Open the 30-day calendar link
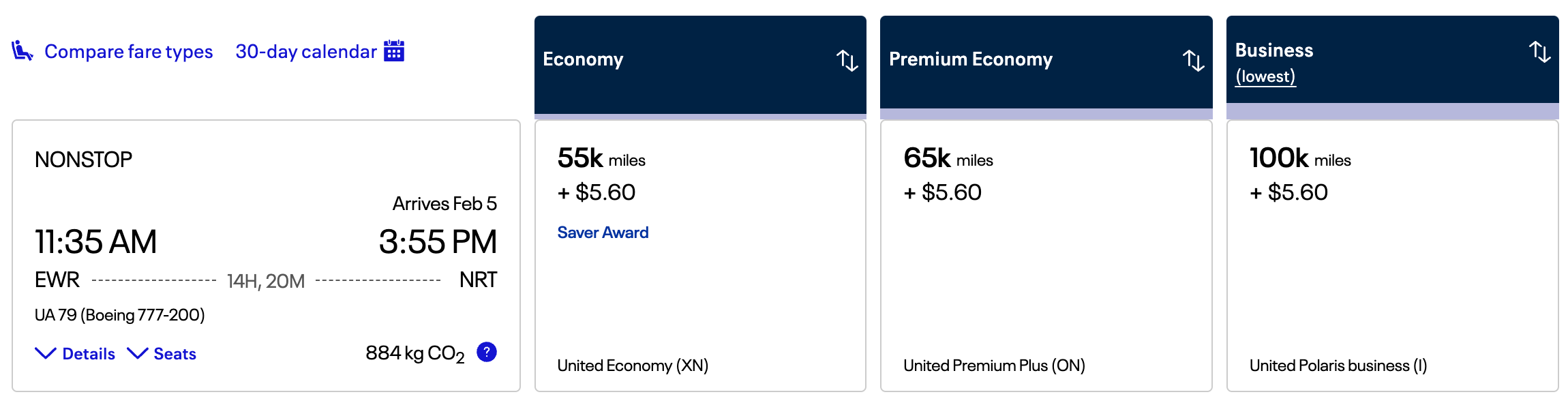This screenshot has height=401, width=1568. coord(305,52)
